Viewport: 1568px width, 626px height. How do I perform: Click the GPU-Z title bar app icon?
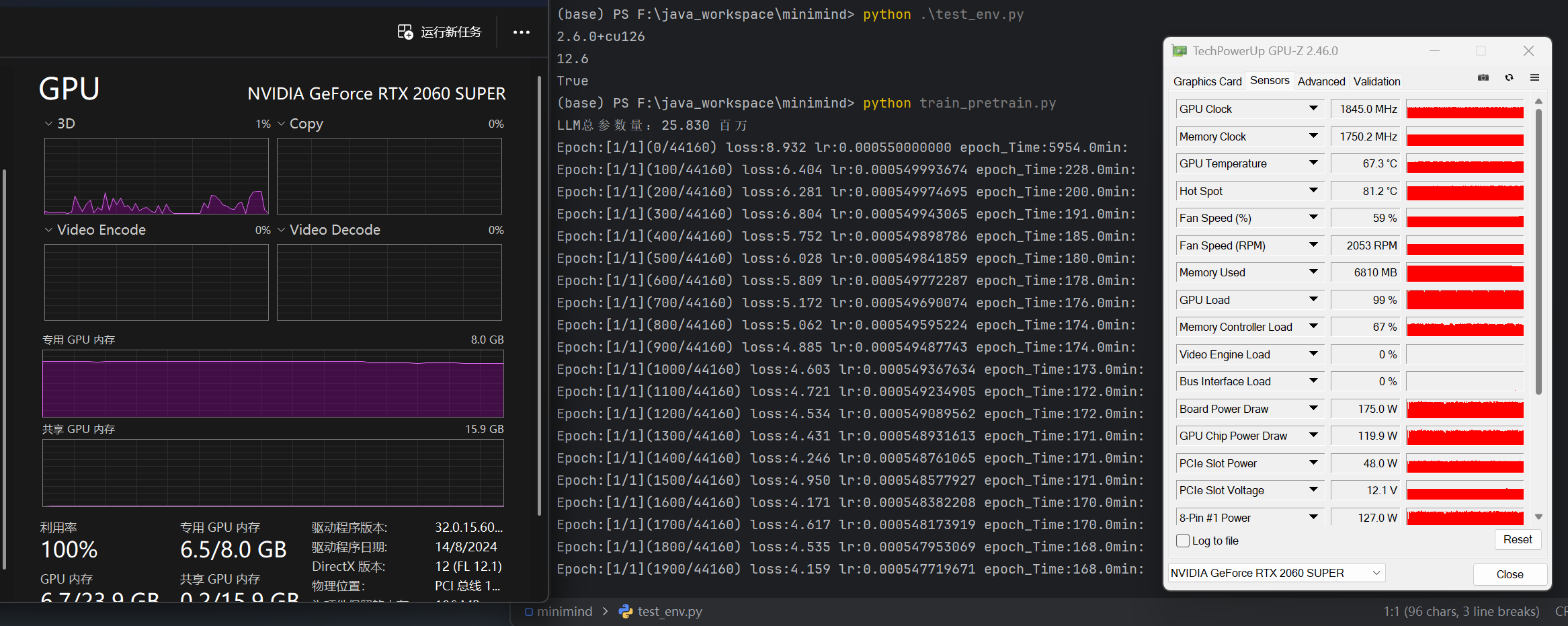tap(1179, 51)
